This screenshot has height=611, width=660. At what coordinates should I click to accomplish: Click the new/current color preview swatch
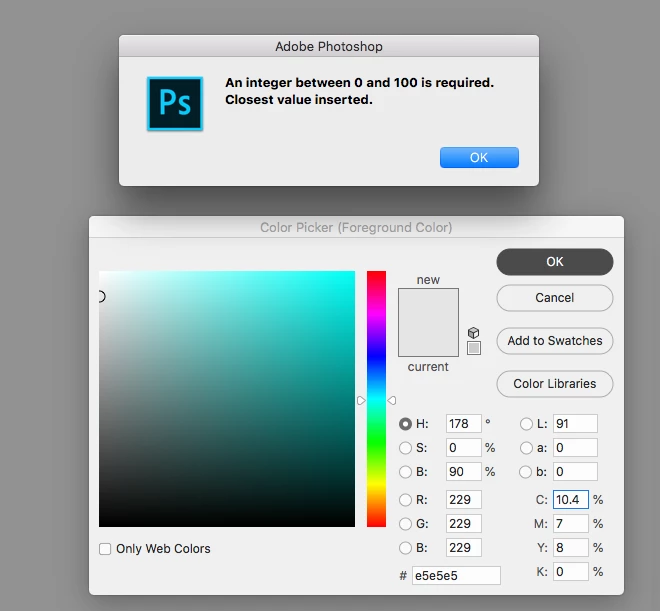tap(428, 322)
